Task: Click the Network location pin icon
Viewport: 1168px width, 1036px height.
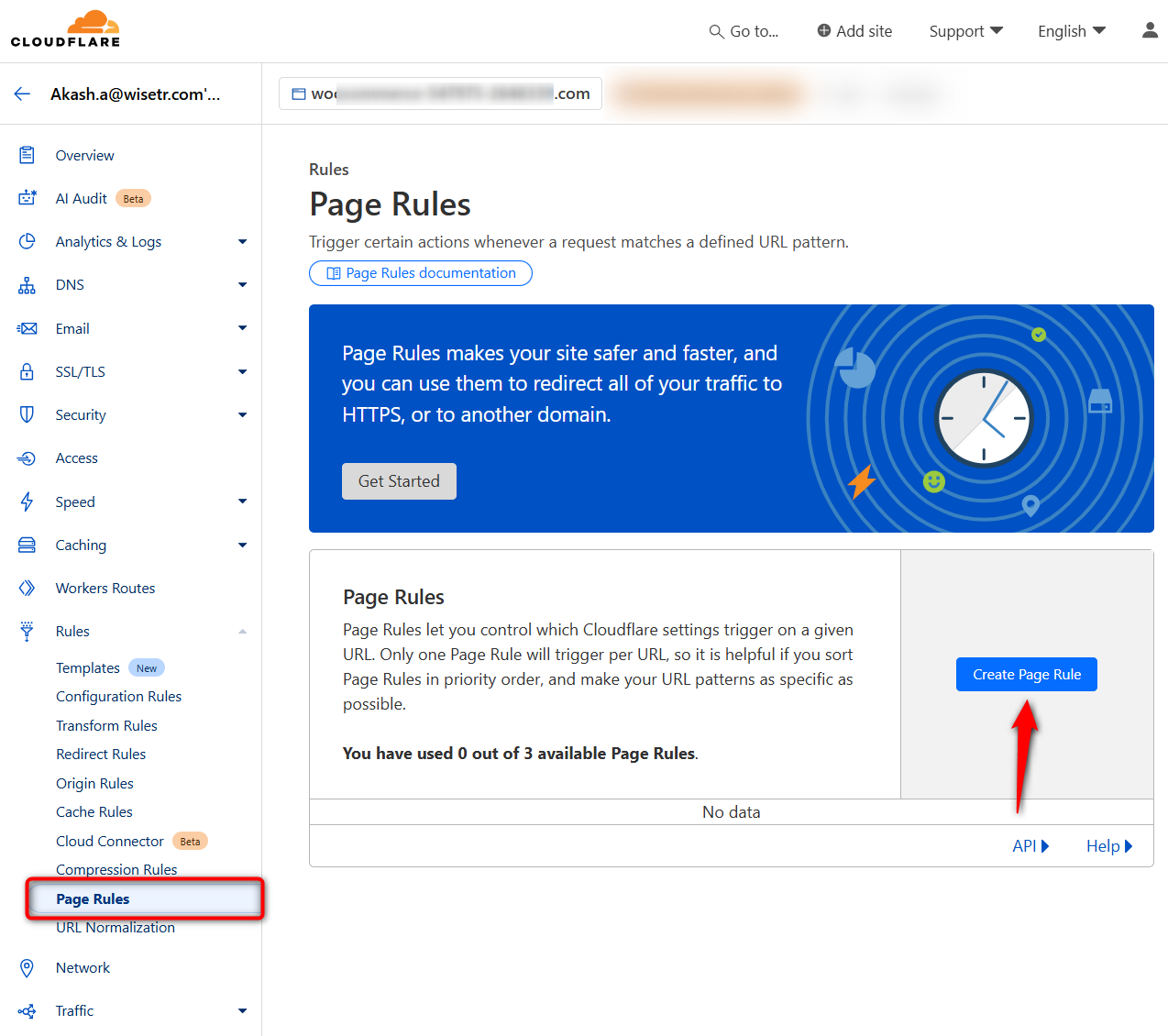Action: [x=28, y=967]
